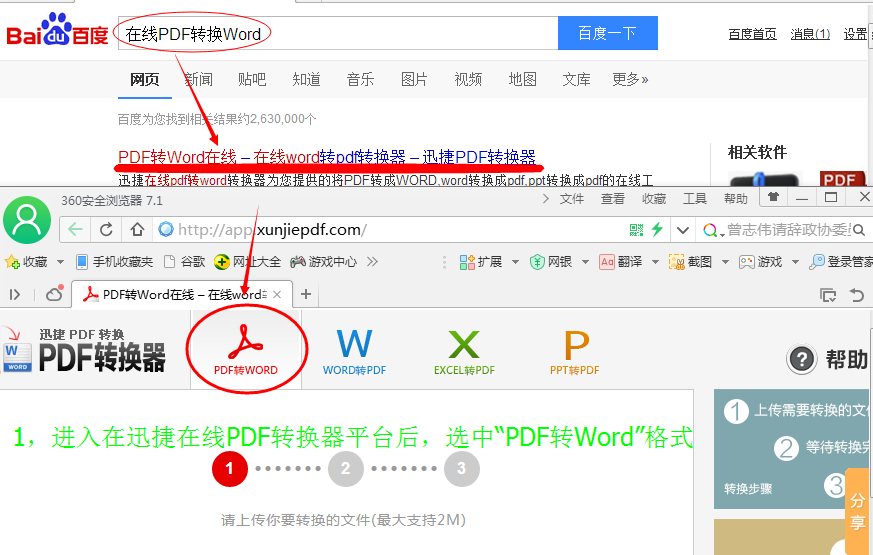Viewport: 873px width, 555px height.
Task: Switch to the 音乐 search tab
Action: tap(360, 80)
